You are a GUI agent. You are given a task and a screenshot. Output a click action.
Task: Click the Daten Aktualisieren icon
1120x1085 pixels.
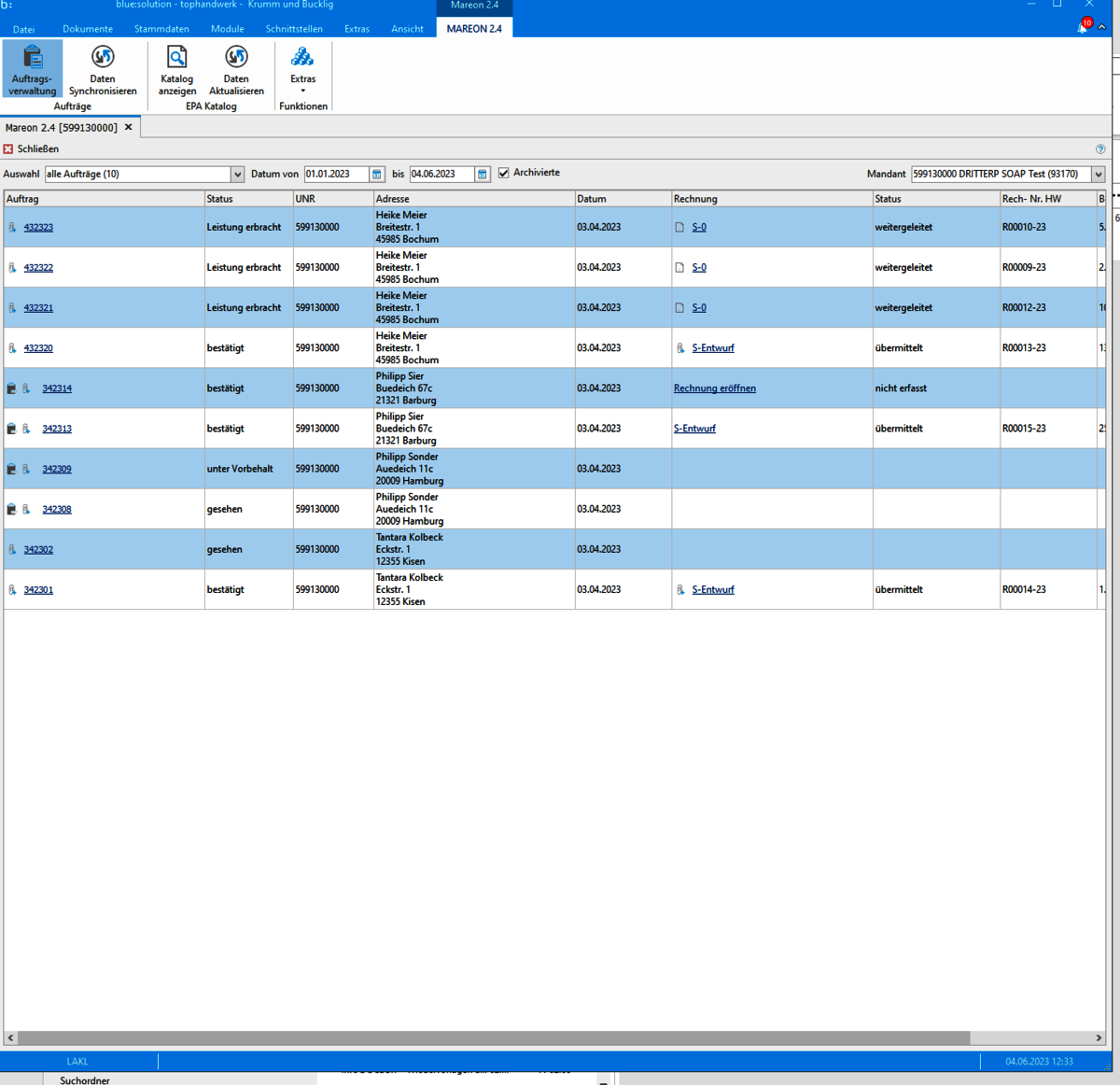236,69
